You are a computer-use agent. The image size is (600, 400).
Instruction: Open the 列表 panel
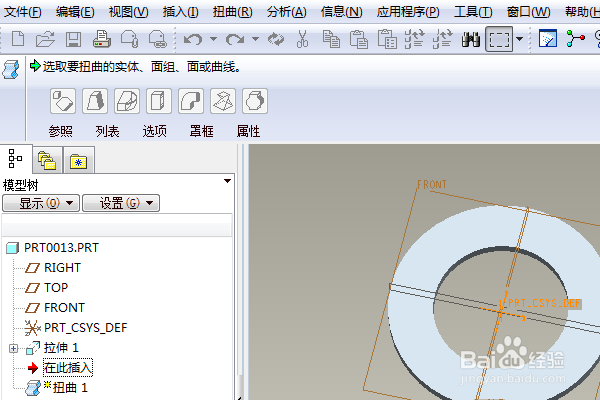pyautogui.click(x=108, y=131)
